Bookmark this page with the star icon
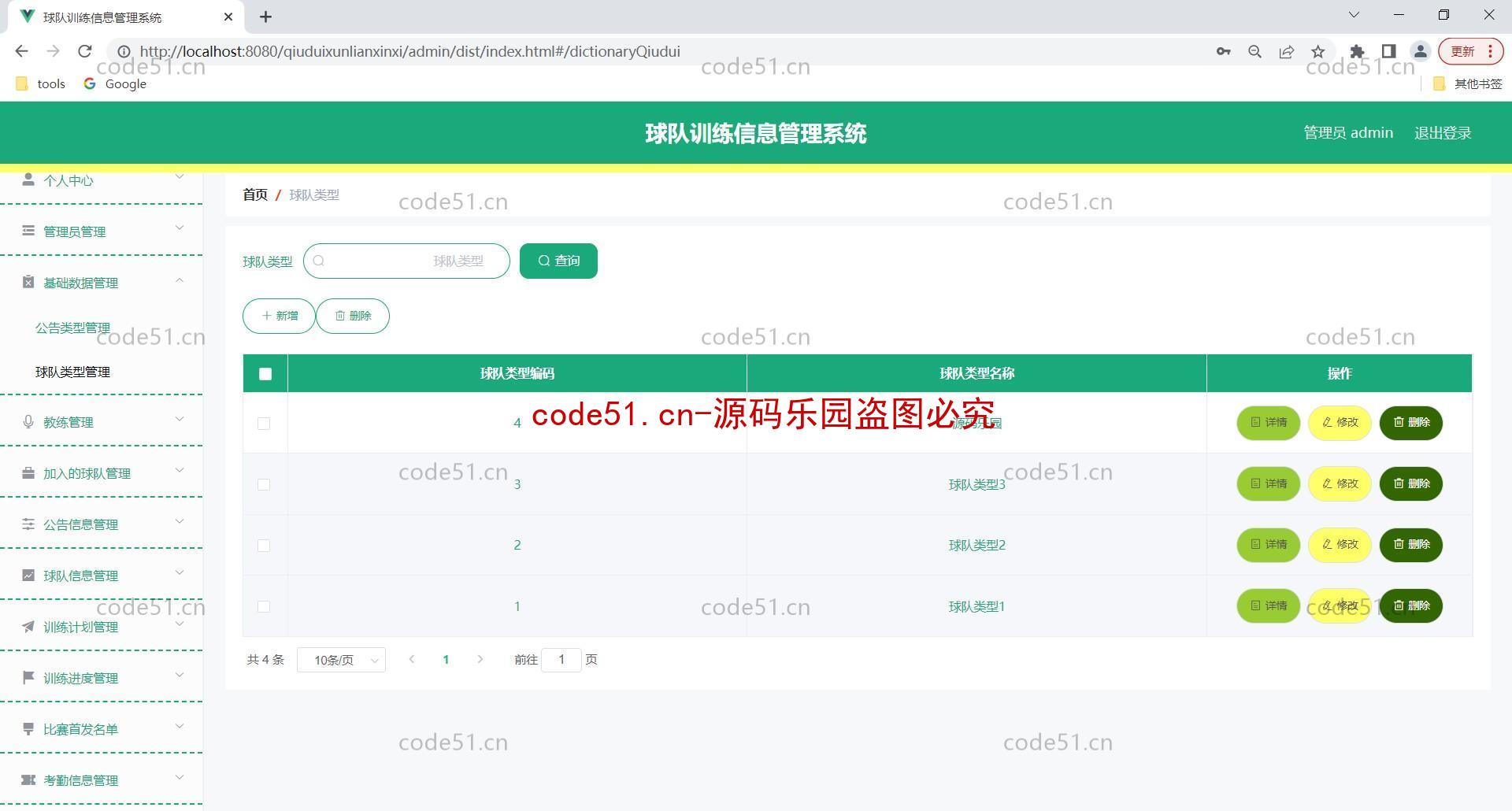 [x=1318, y=51]
